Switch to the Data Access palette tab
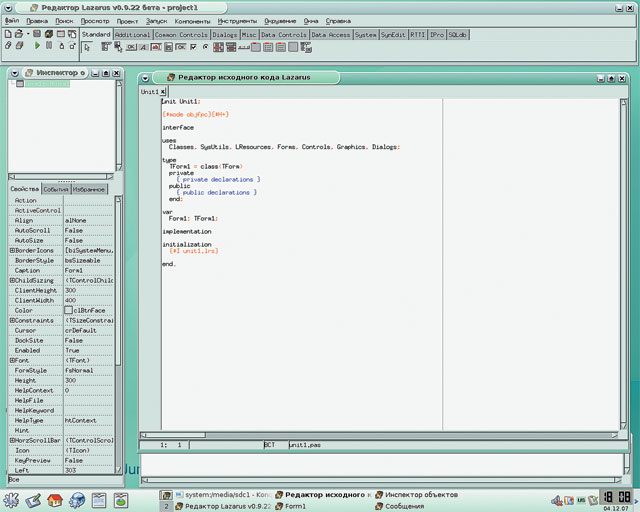The image size is (640, 512). tap(331, 35)
